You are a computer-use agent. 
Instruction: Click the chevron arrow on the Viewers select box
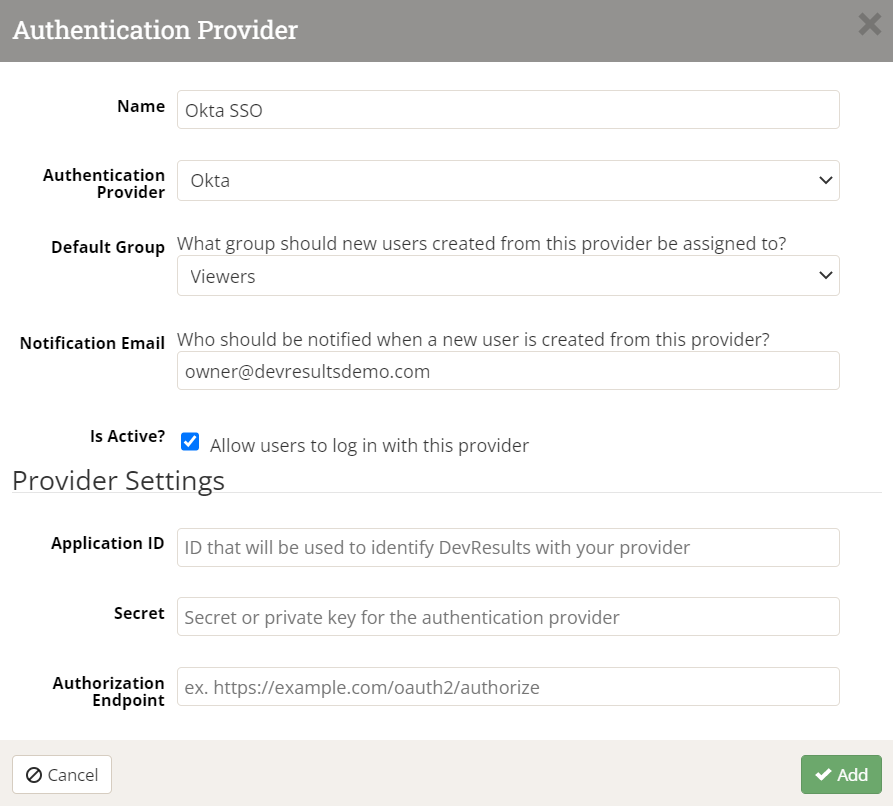(x=825, y=276)
